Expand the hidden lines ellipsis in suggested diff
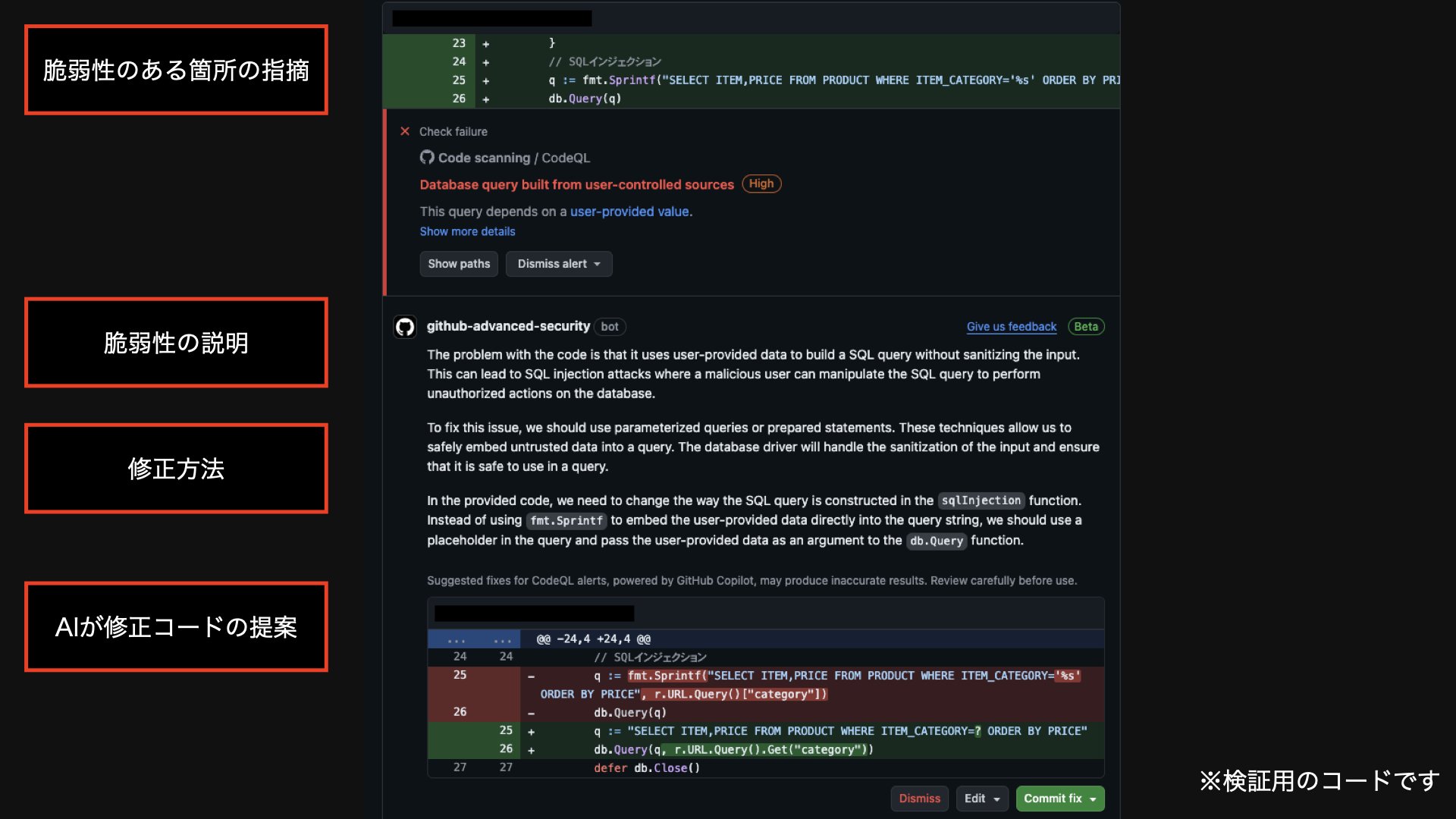Viewport: 1456px width, 819px height. point(457,639)
